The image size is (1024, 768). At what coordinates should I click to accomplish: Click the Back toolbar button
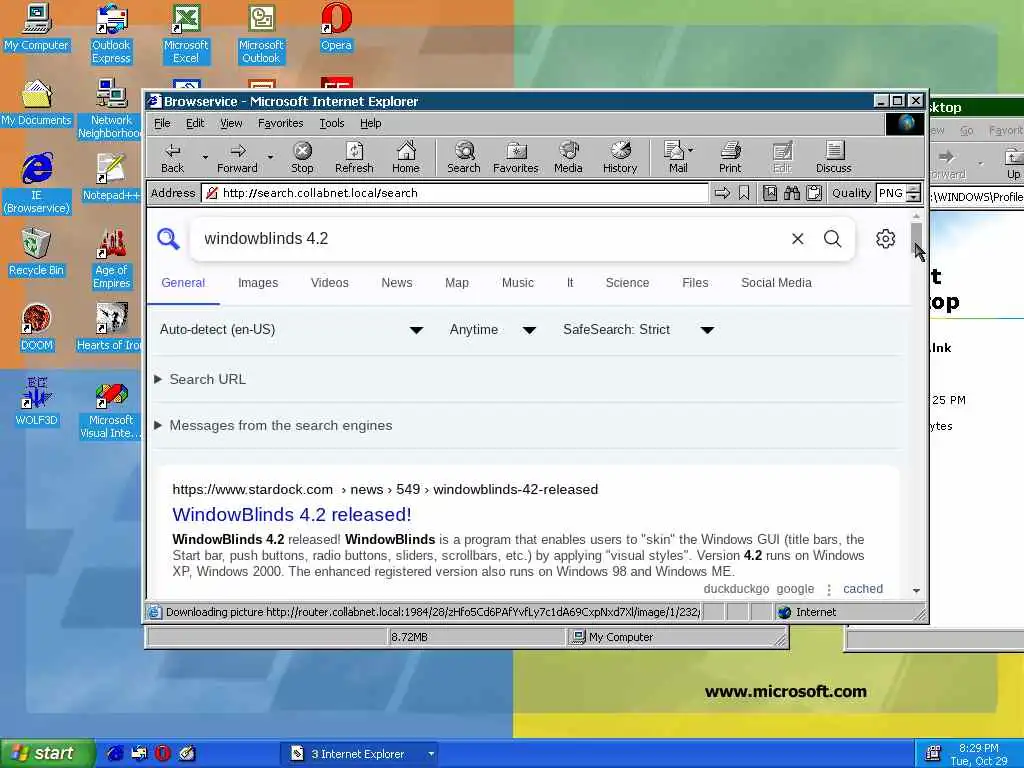pyautogui.click(x=172, y=157)
